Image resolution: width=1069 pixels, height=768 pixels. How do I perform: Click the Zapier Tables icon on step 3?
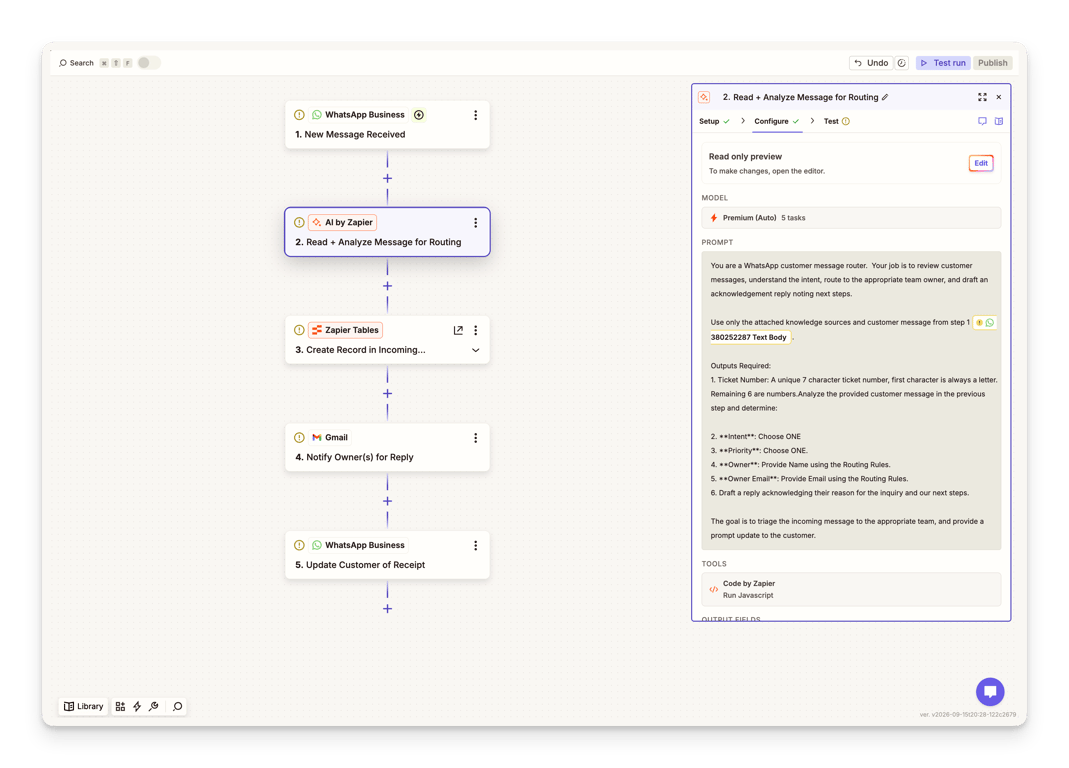[x=316, y=330]
